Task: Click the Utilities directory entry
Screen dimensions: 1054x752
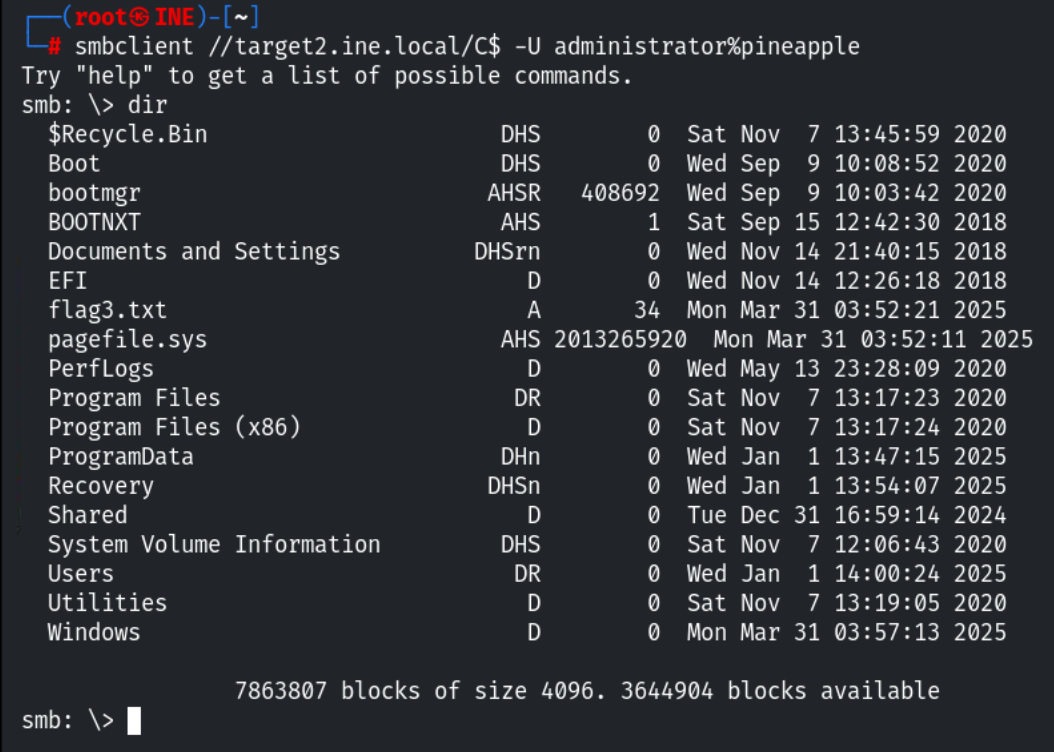Action: point(107,603)
